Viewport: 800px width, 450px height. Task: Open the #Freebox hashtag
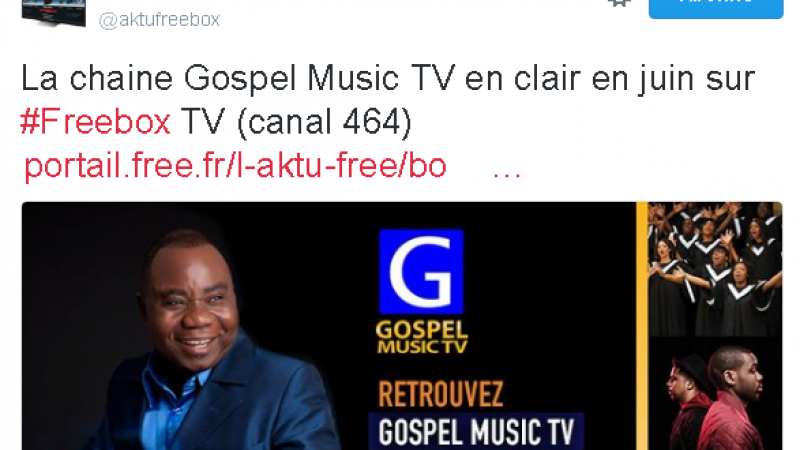pos(95,122)
